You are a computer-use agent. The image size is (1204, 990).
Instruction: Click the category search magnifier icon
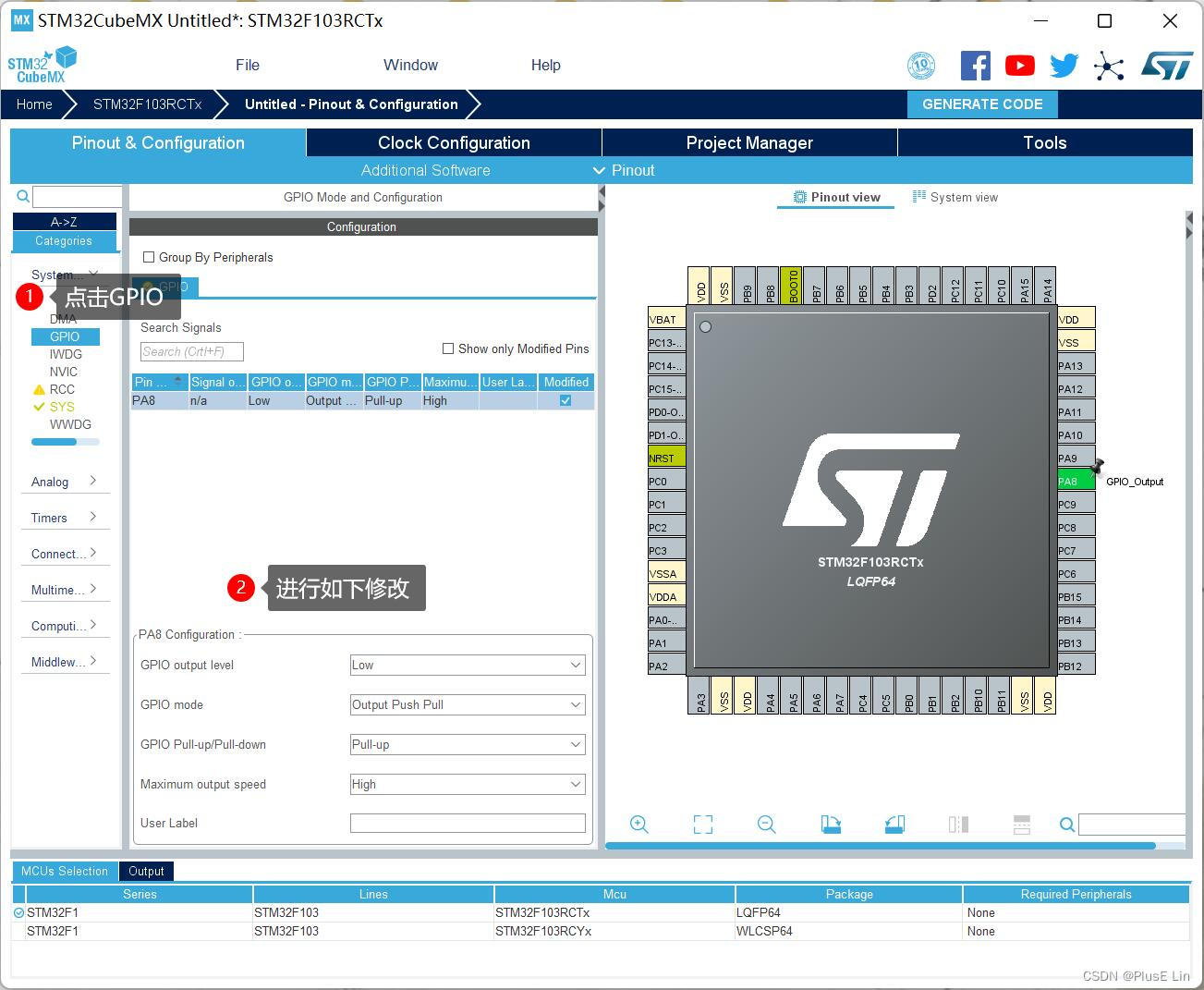click(x=23, y=196)
